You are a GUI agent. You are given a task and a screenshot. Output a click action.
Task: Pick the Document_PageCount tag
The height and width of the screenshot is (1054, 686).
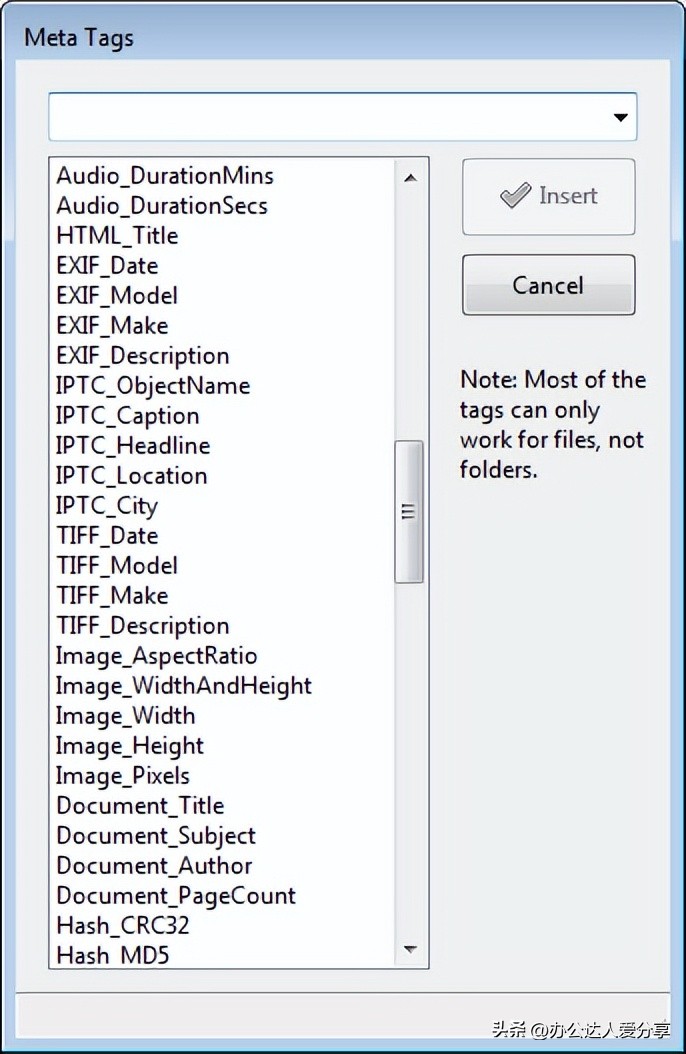tap(176, 896)
